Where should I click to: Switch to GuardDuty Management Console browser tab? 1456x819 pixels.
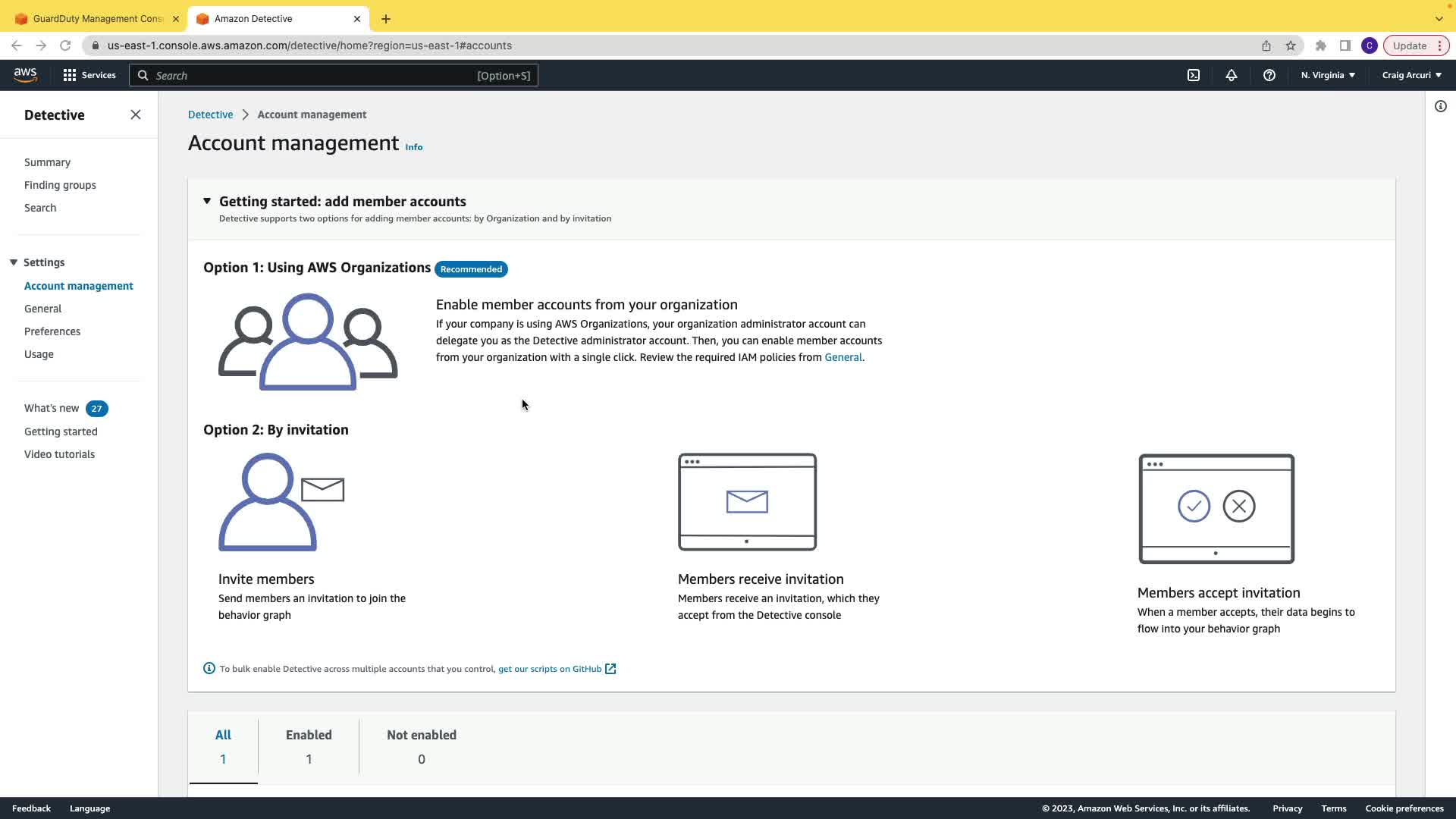pos(97,18)
